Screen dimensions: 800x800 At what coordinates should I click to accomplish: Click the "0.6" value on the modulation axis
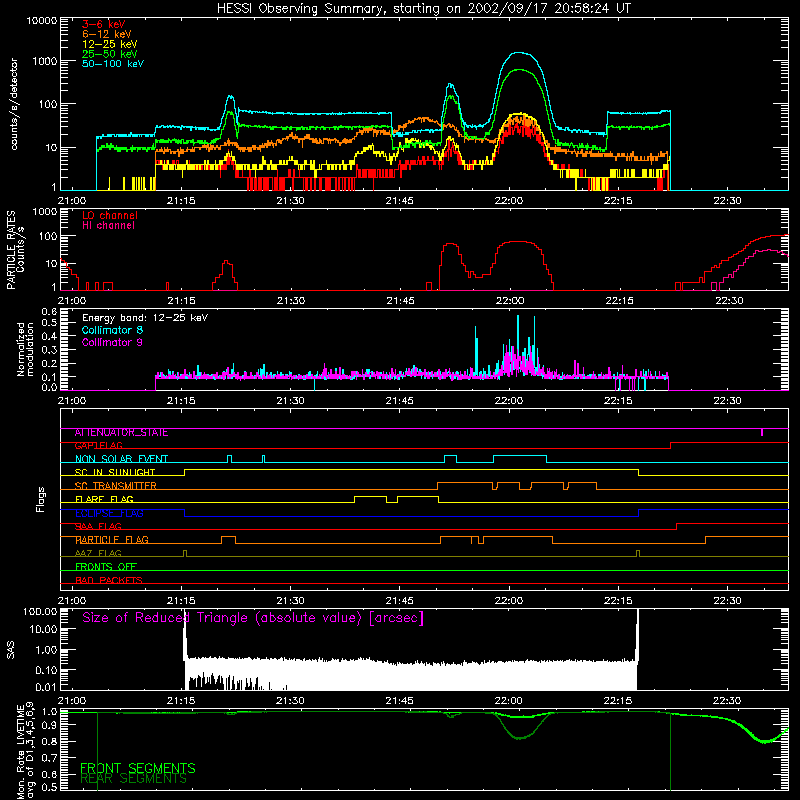click(x=49, y=312)
